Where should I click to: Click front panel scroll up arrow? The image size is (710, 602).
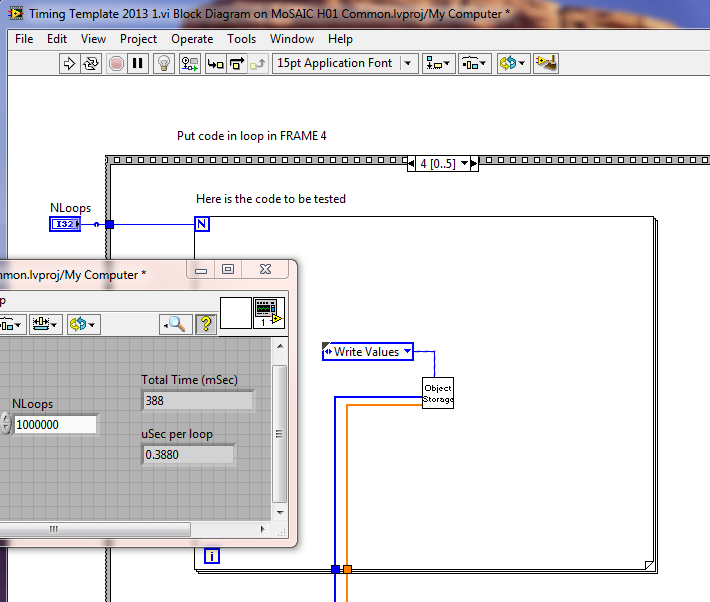tap(280, 347)
